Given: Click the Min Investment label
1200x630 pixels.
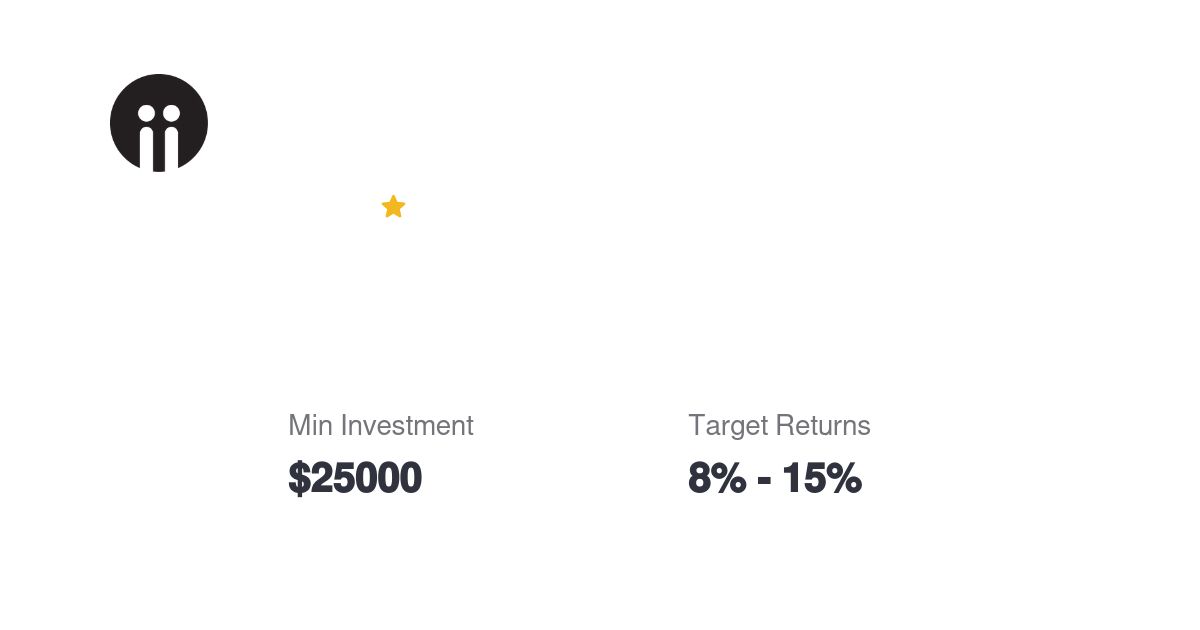Looking at the screenshot, I should [380, 425].
